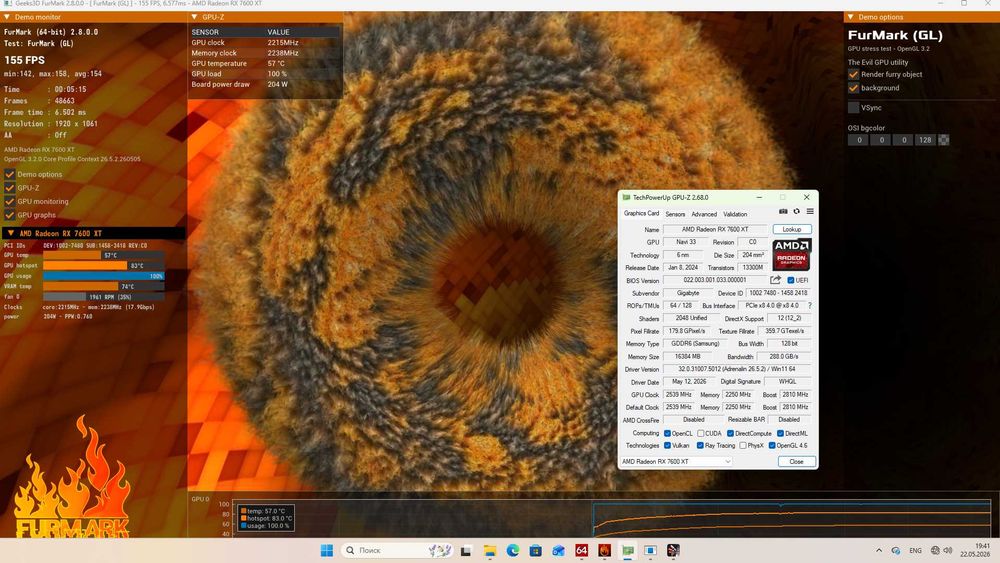This screenshot has width=1000, height=563.
Task: Click the GDDR6 (Samsung) memory type field
Action: click(695, 343)
